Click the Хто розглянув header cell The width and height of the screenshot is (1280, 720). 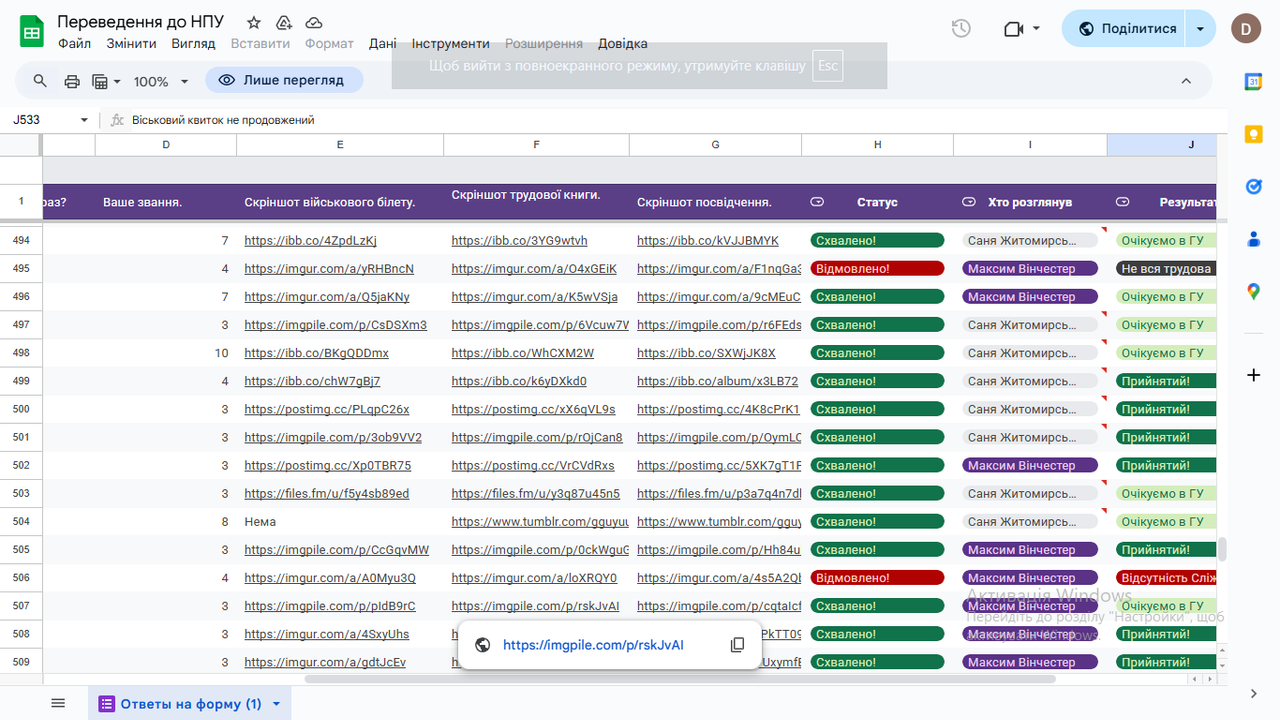click(1030, 202)
